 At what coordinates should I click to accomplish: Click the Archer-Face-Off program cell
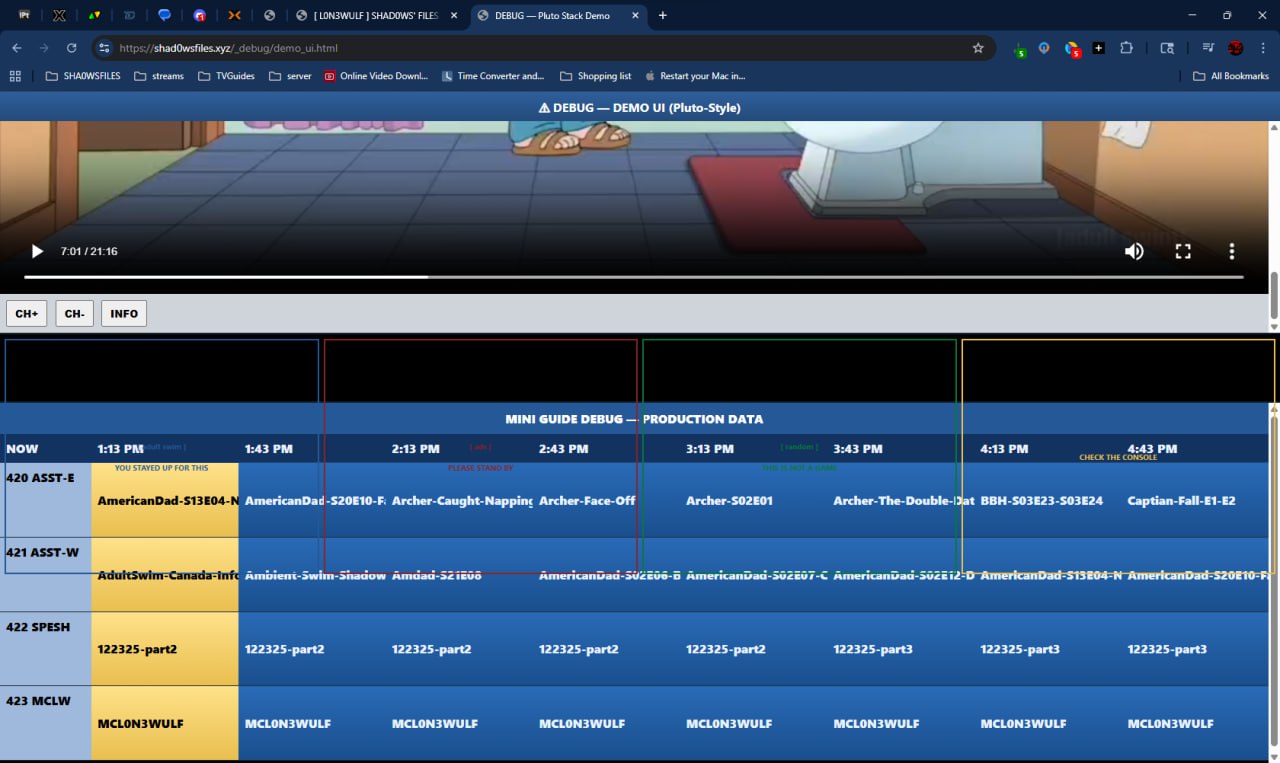coord(587,500)
